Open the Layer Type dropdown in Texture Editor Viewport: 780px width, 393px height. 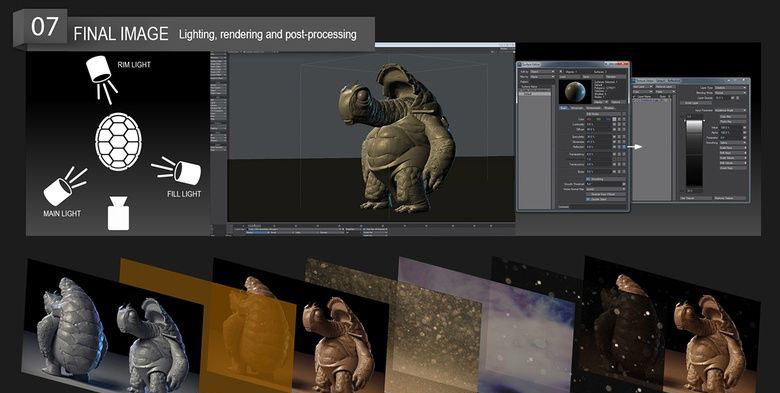(x=730, y=88)
